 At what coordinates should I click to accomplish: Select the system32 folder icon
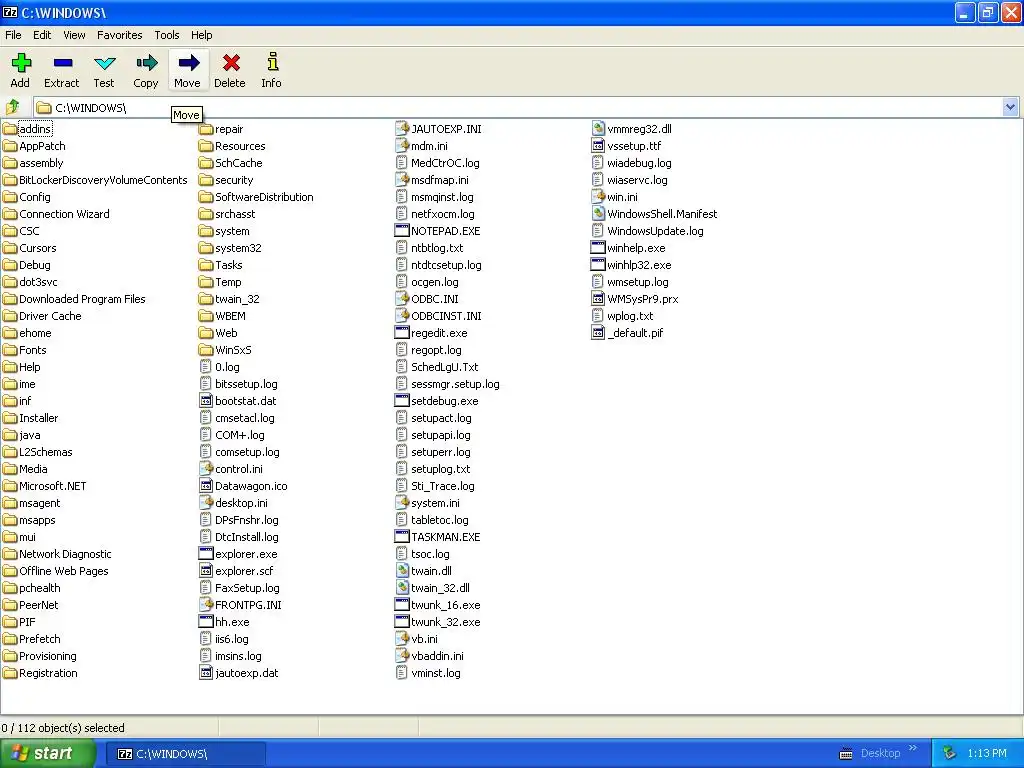206,248
